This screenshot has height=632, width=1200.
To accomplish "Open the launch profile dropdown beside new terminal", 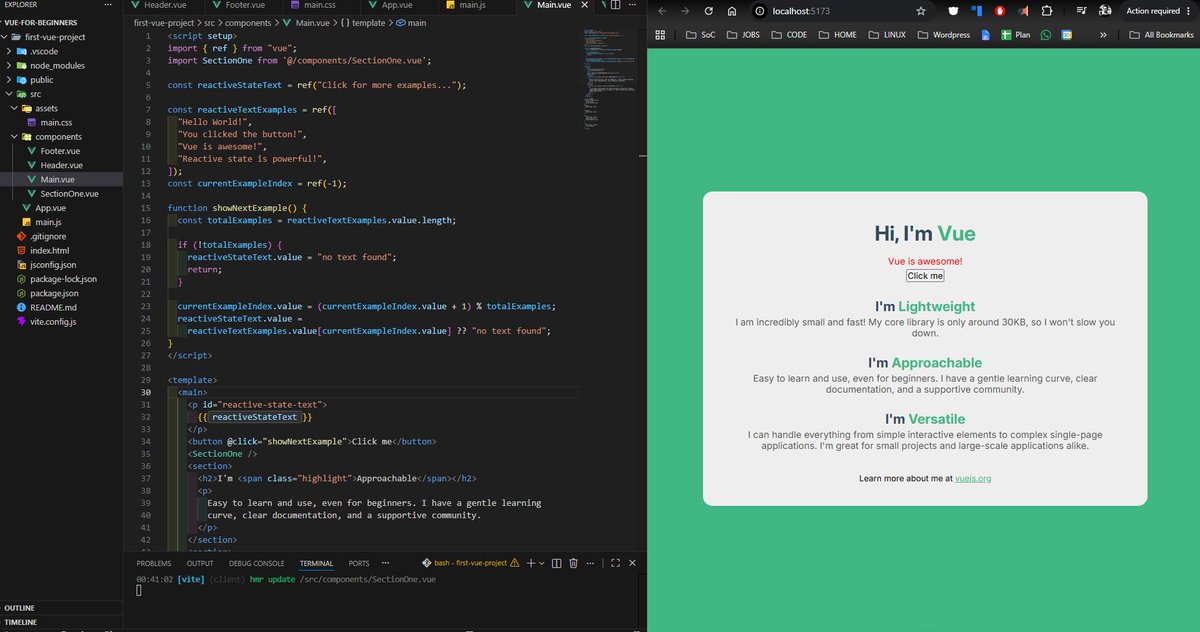I will [542, 564].
